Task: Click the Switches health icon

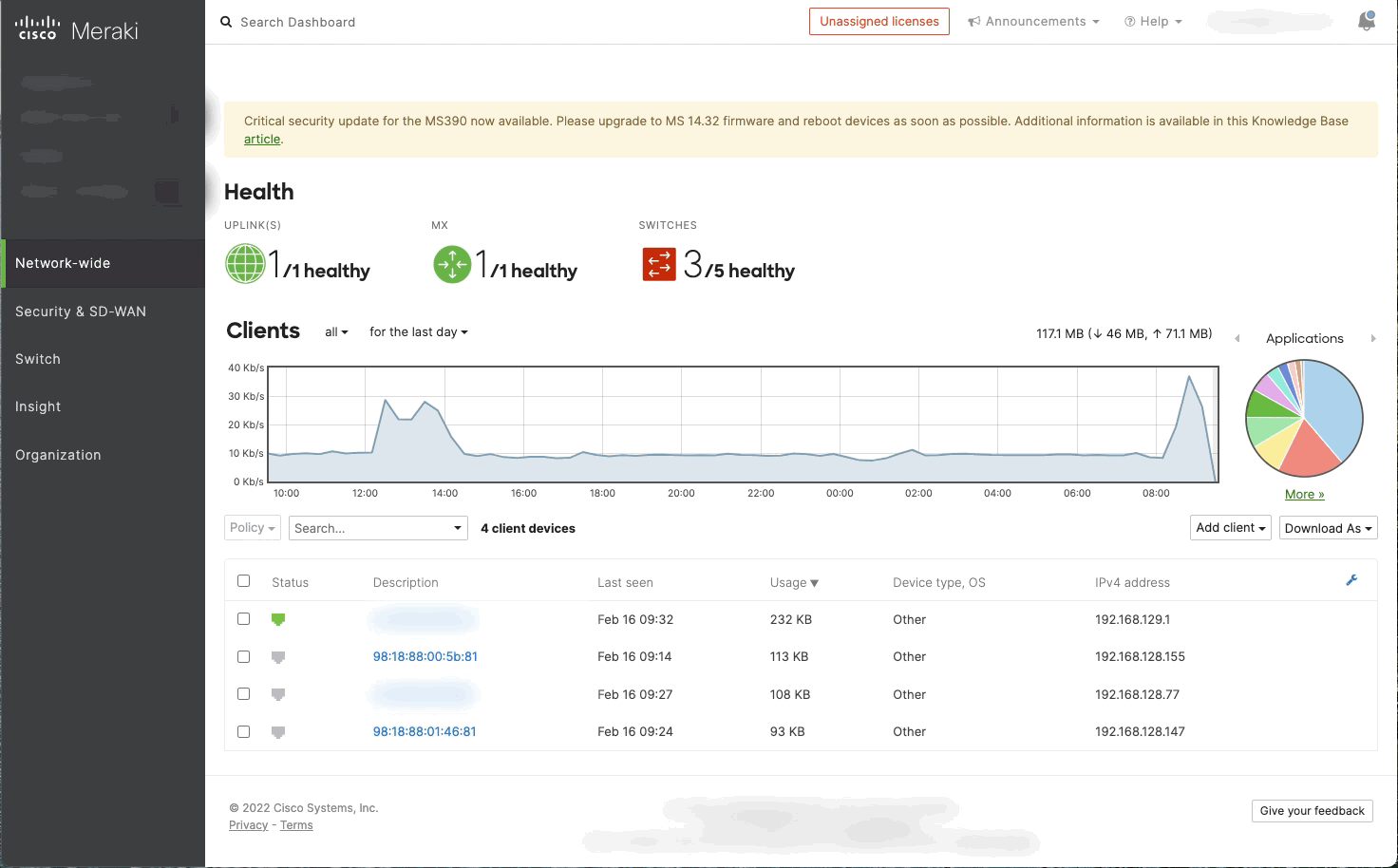Action: [x=658, y=264]
